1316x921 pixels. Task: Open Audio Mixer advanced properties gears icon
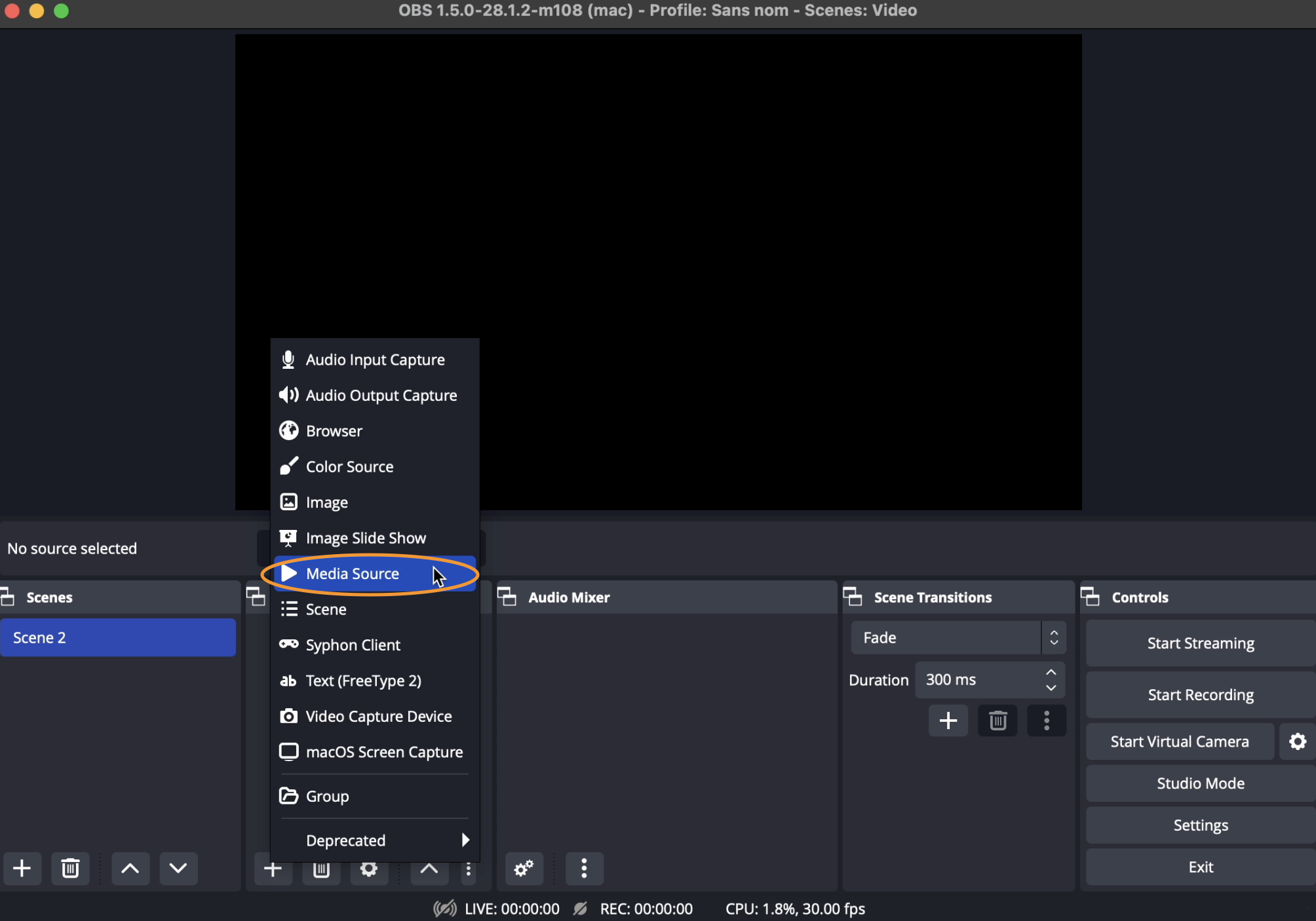(x=524, y=869)
